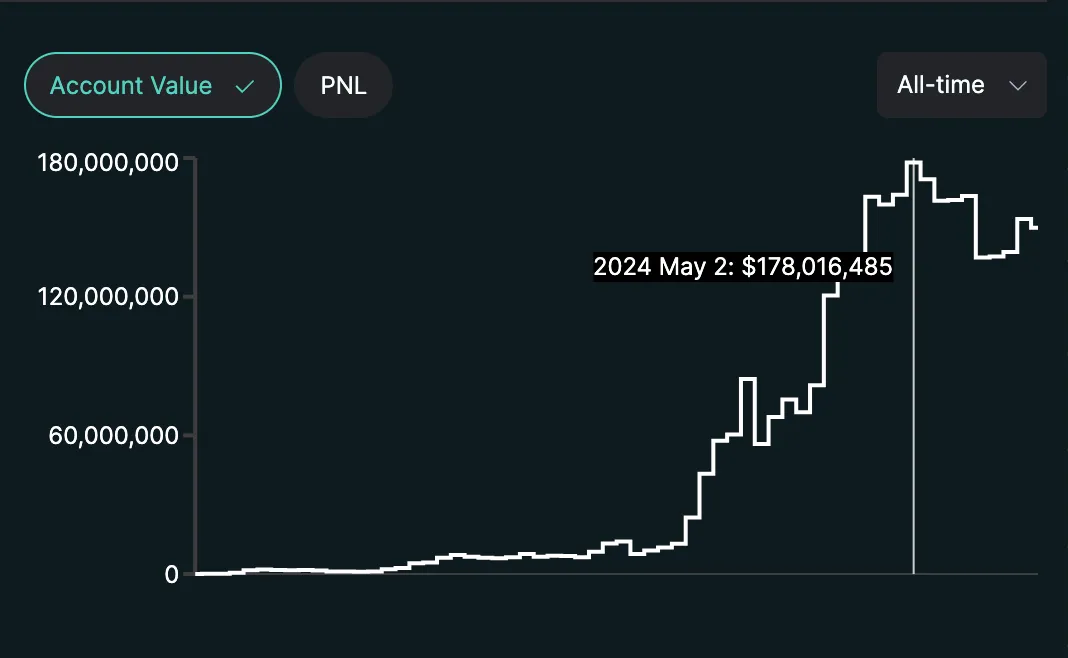Click the checkmark icon in Account Value

click(x=245, y=86)
